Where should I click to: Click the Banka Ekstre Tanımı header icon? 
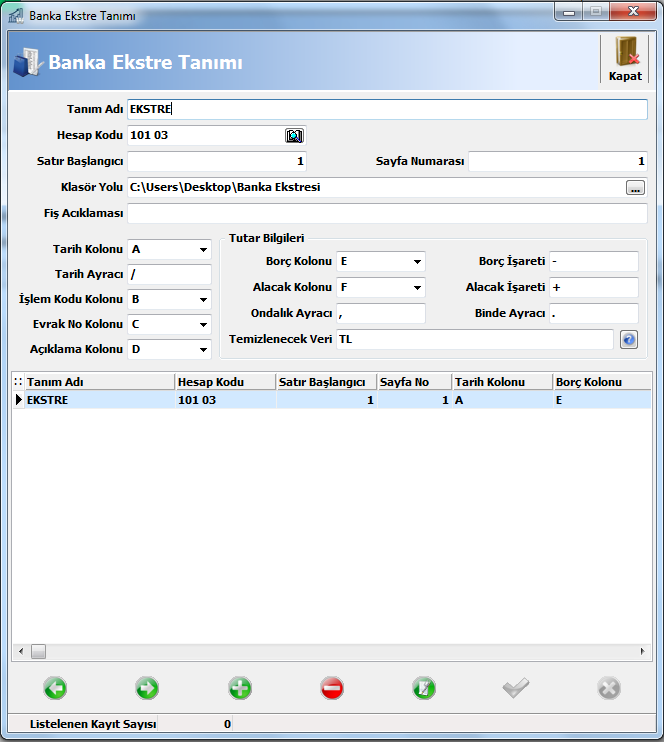[28, 62]
